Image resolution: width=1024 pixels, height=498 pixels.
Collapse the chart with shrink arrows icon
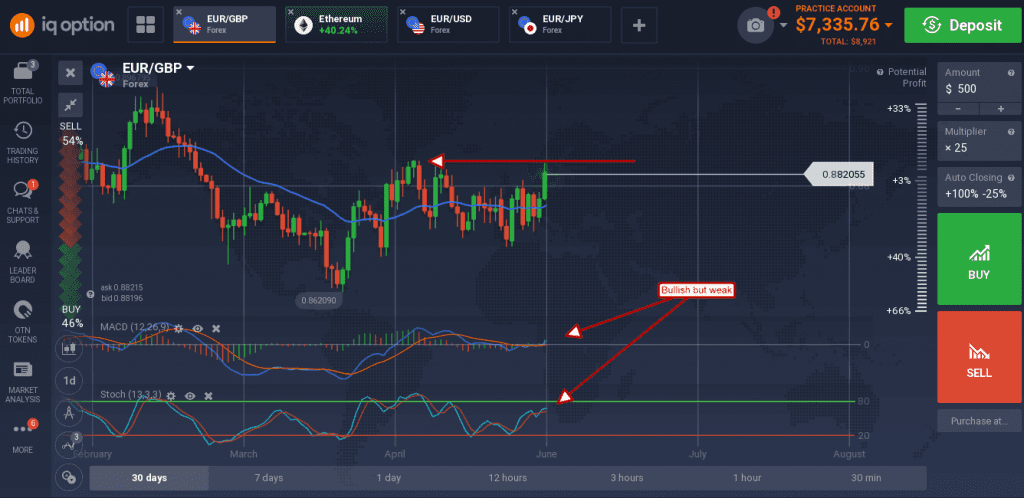click(70, 104)
